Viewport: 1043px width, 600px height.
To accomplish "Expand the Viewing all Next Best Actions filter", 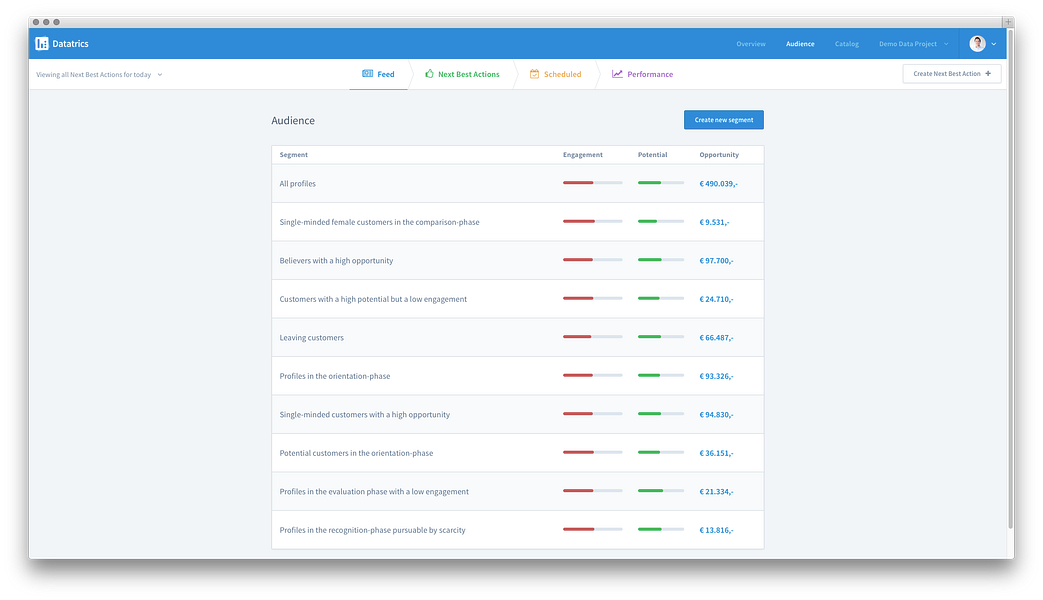I will (x=99, y=75).
